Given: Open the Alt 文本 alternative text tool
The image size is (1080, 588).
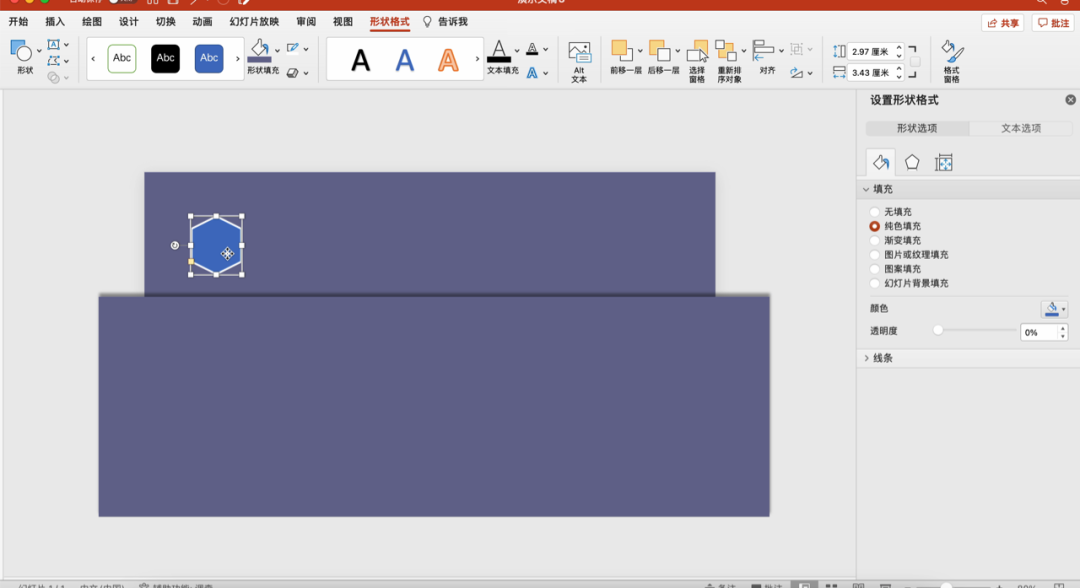Looking at the screenshot, I should pos(579,62).
